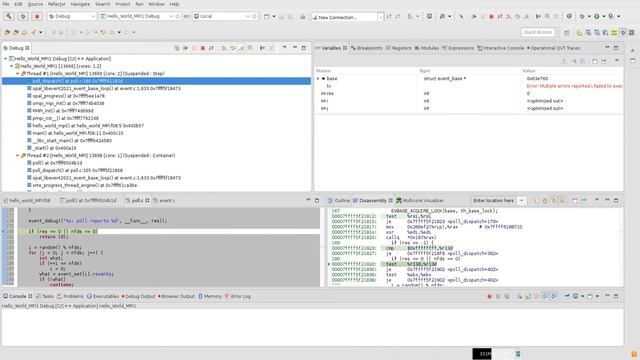This screenshot has width=640, height=360.
Task: Click the Enter location here field
Action: point(493,200)
